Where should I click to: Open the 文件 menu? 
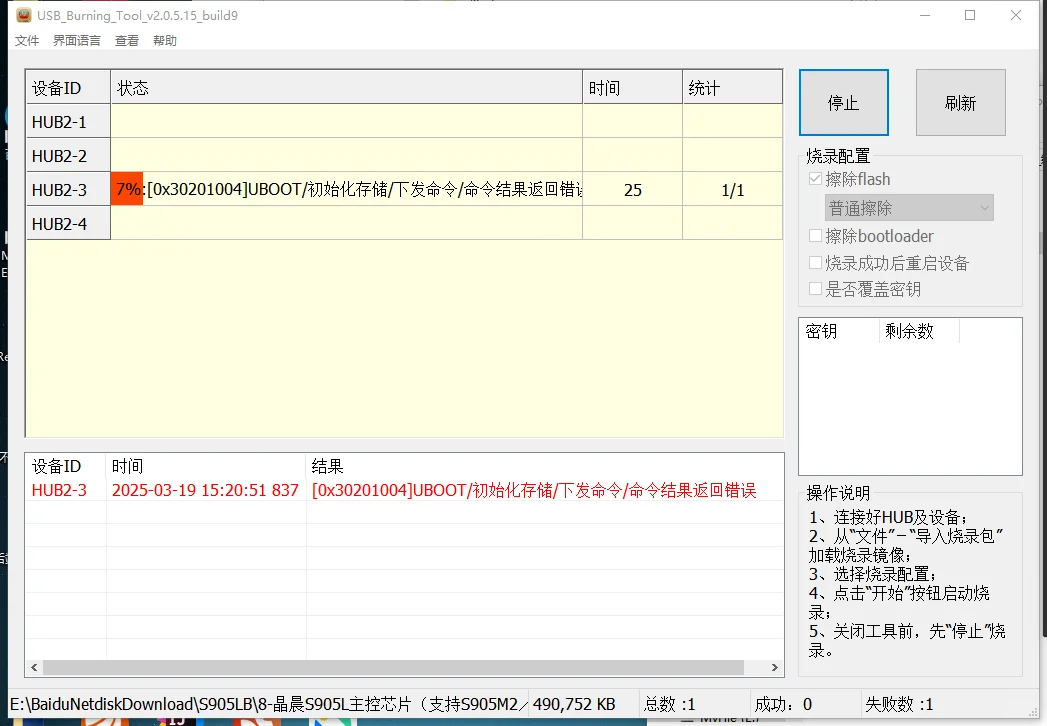(x=27, y=41)
